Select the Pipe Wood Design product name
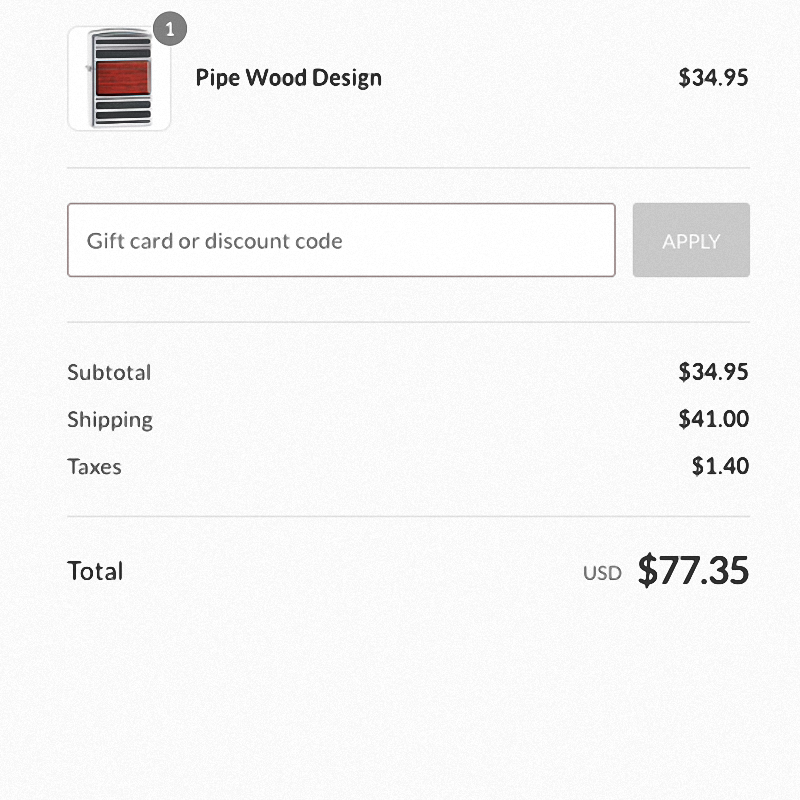 pos(289,78)
